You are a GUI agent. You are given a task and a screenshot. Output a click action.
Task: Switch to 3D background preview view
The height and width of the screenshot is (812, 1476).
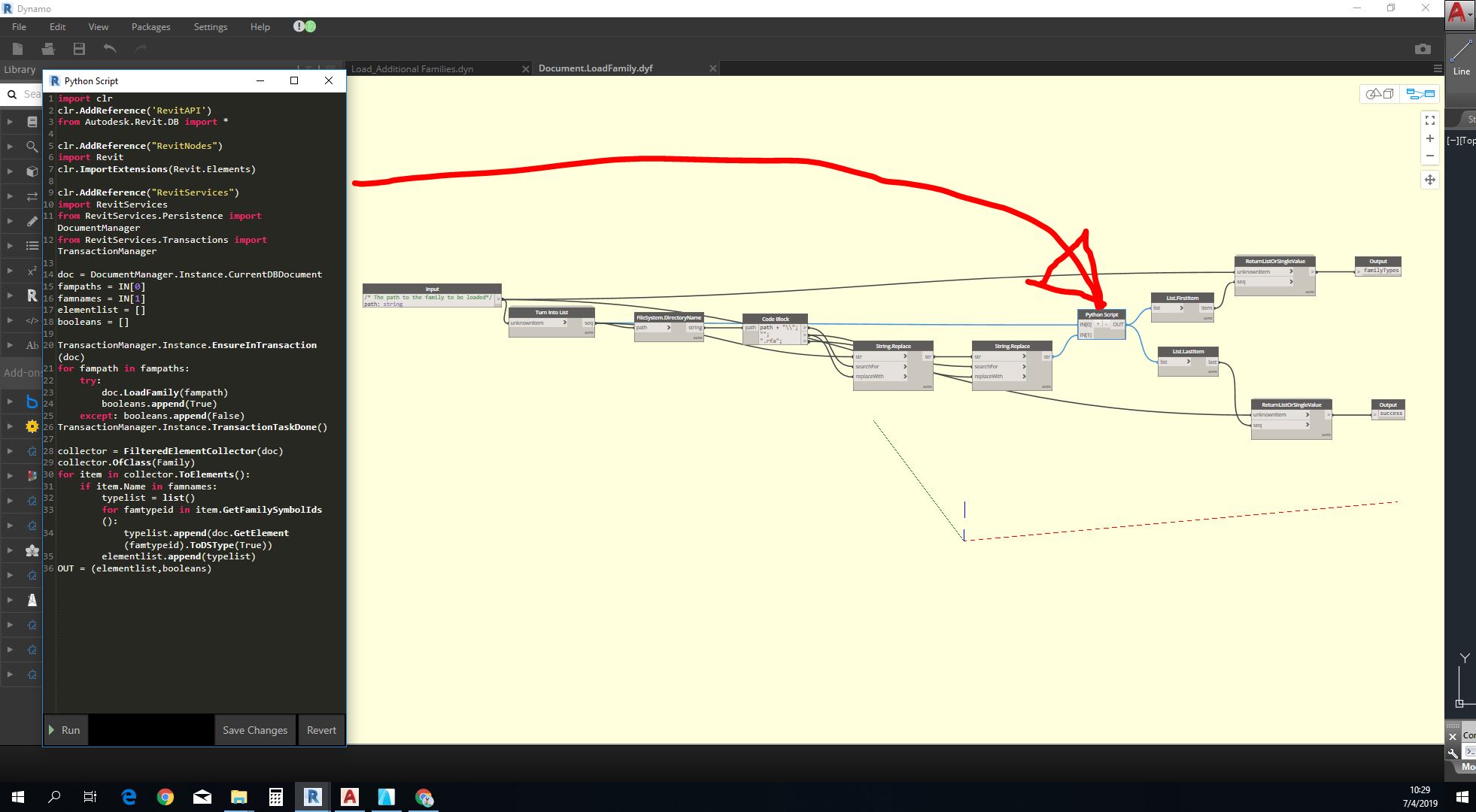tap(1380, 94)
